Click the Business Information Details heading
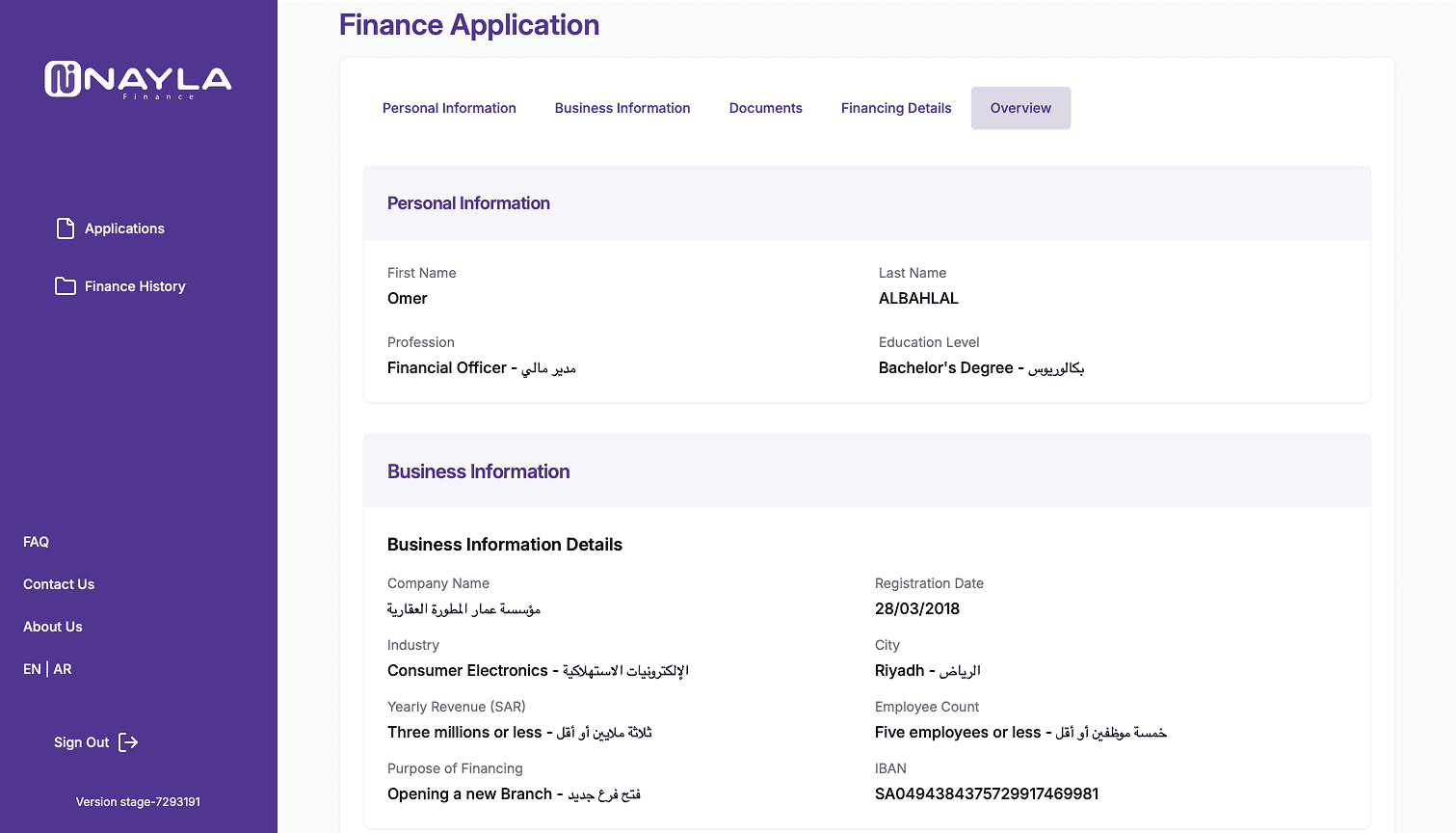The height and width of the screenshot is (833, 1456). coord(504,544)
